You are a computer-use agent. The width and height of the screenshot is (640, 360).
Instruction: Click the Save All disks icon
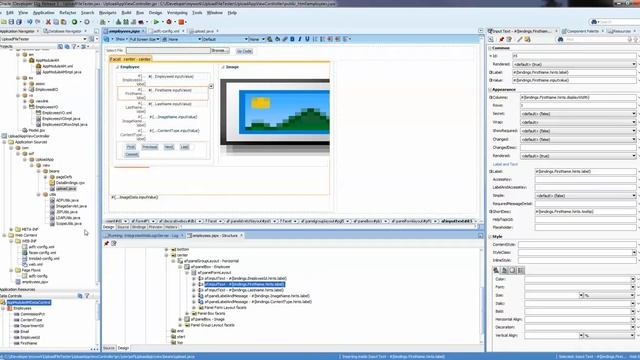19,22
